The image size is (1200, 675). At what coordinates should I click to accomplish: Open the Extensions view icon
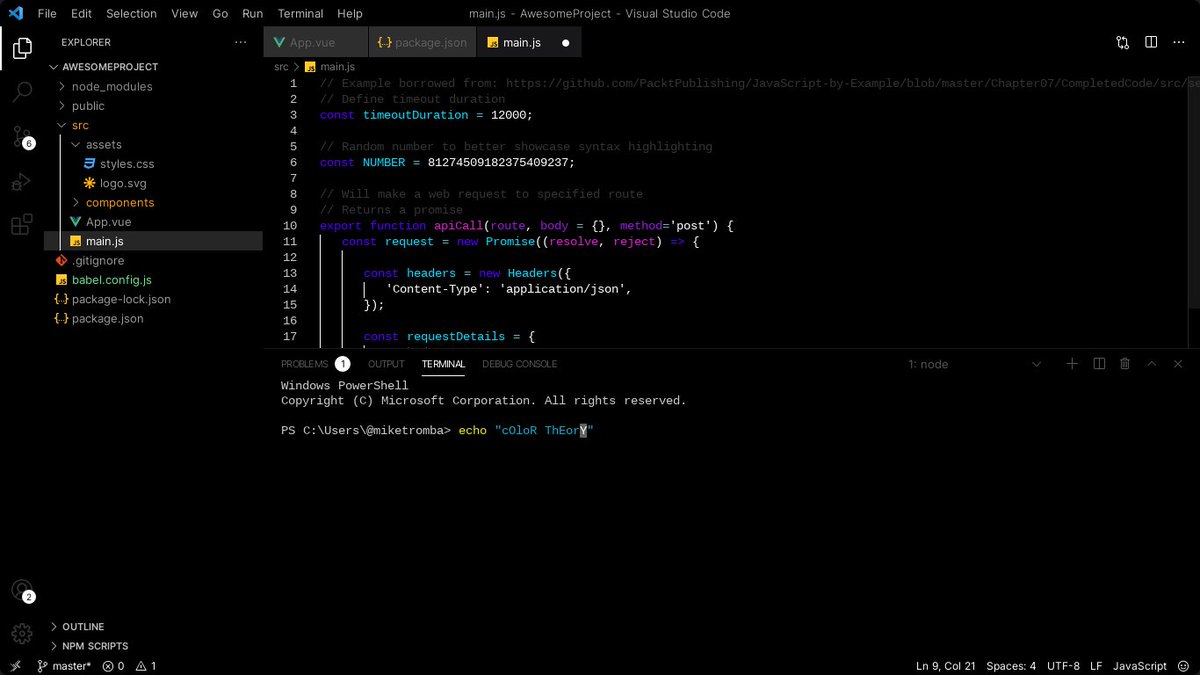(x=22, y=225)
